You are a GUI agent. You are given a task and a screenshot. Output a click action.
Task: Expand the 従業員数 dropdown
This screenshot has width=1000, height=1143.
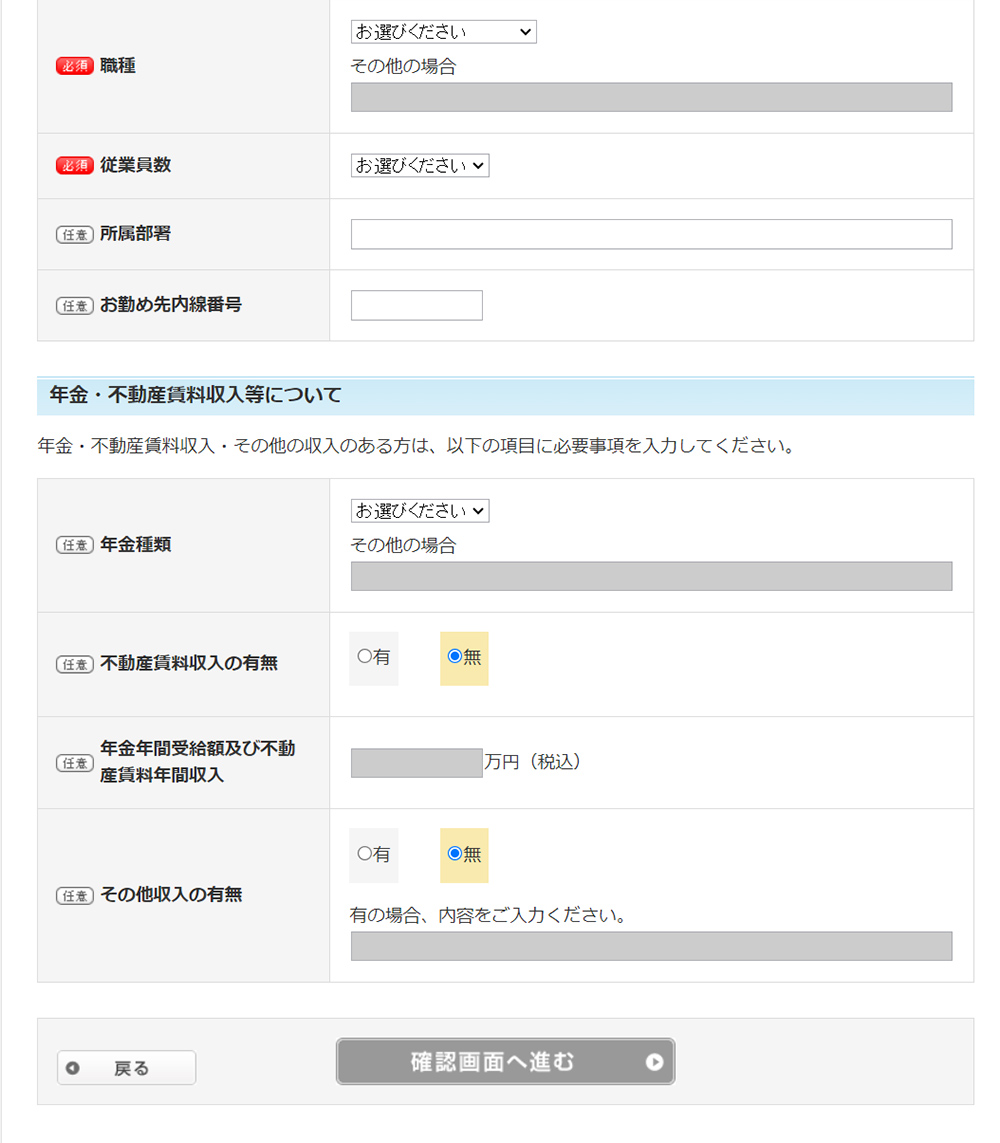(420, 166)
